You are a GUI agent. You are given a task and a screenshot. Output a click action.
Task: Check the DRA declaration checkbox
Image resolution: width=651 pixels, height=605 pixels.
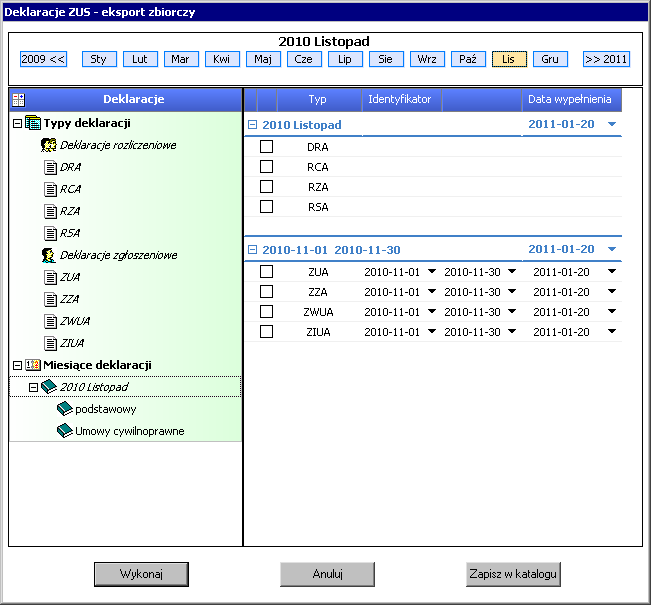pyautogui.click(x=267, y=147)
